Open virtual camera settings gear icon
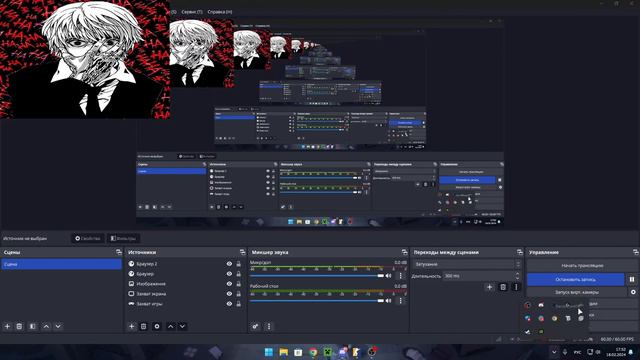The width and height of the screenshot is (640, 360). (x=633, y=292)
